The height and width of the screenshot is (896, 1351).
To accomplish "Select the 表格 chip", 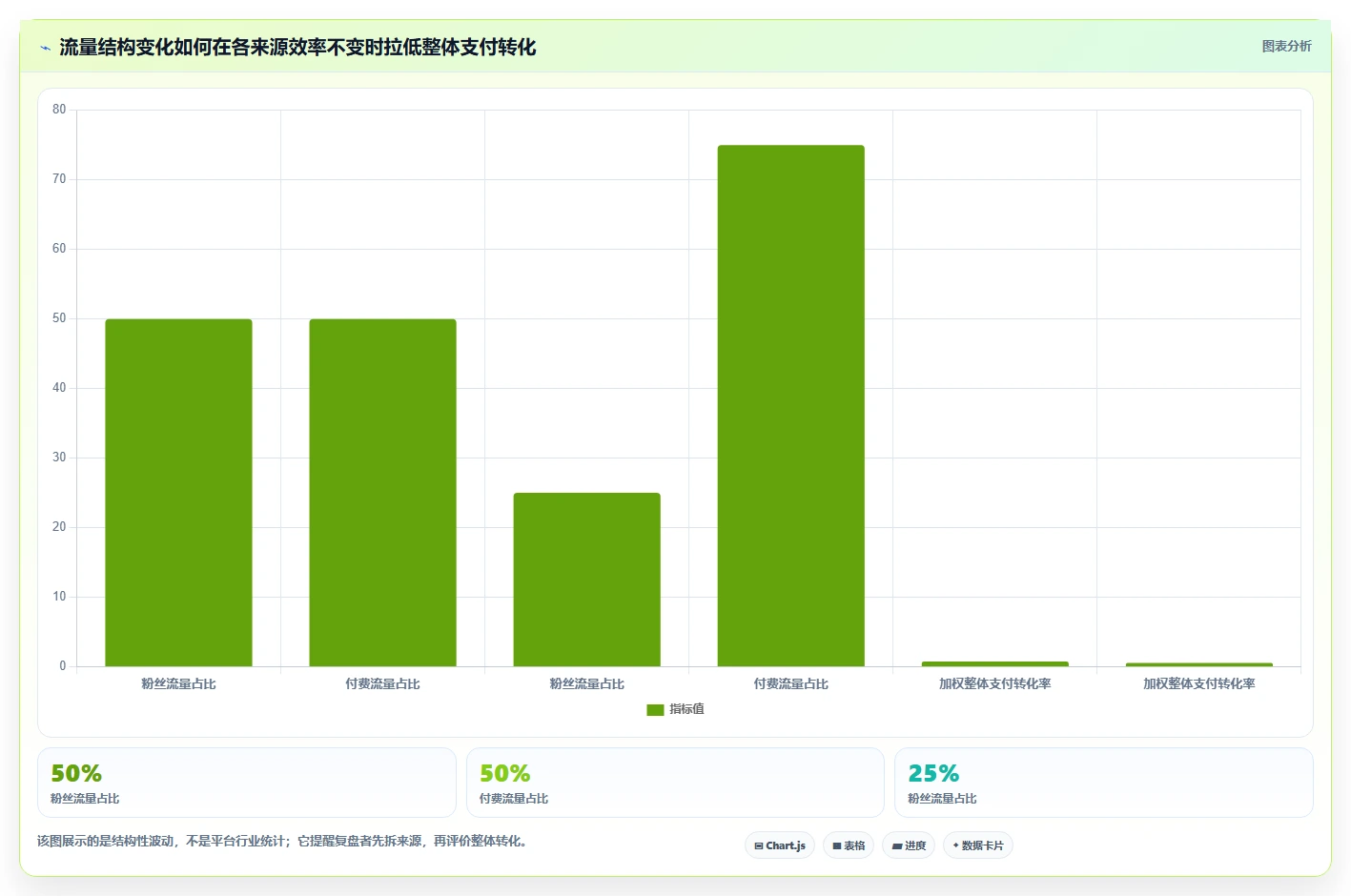I will [849, 845].
